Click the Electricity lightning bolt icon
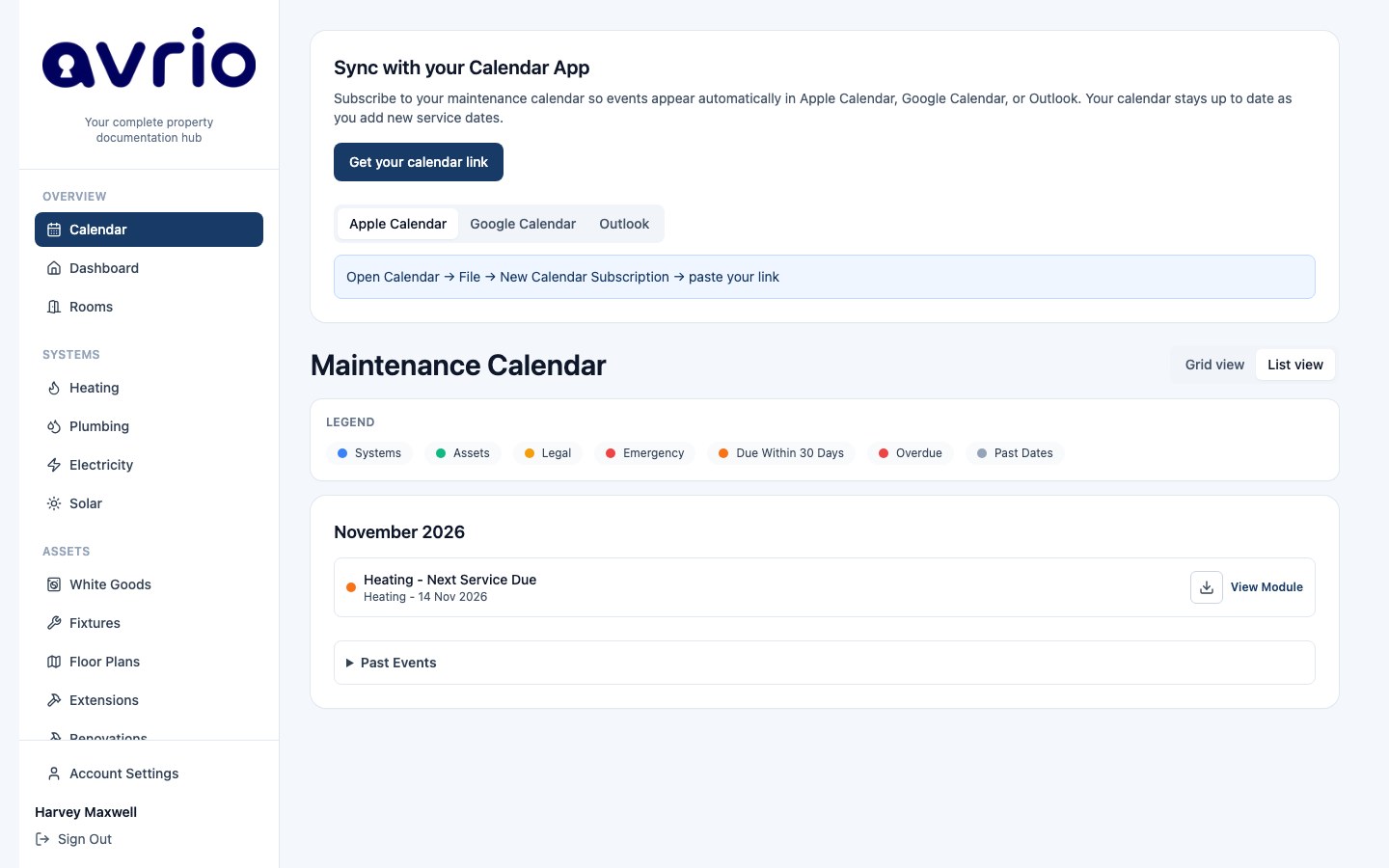 tap(54, 465)
